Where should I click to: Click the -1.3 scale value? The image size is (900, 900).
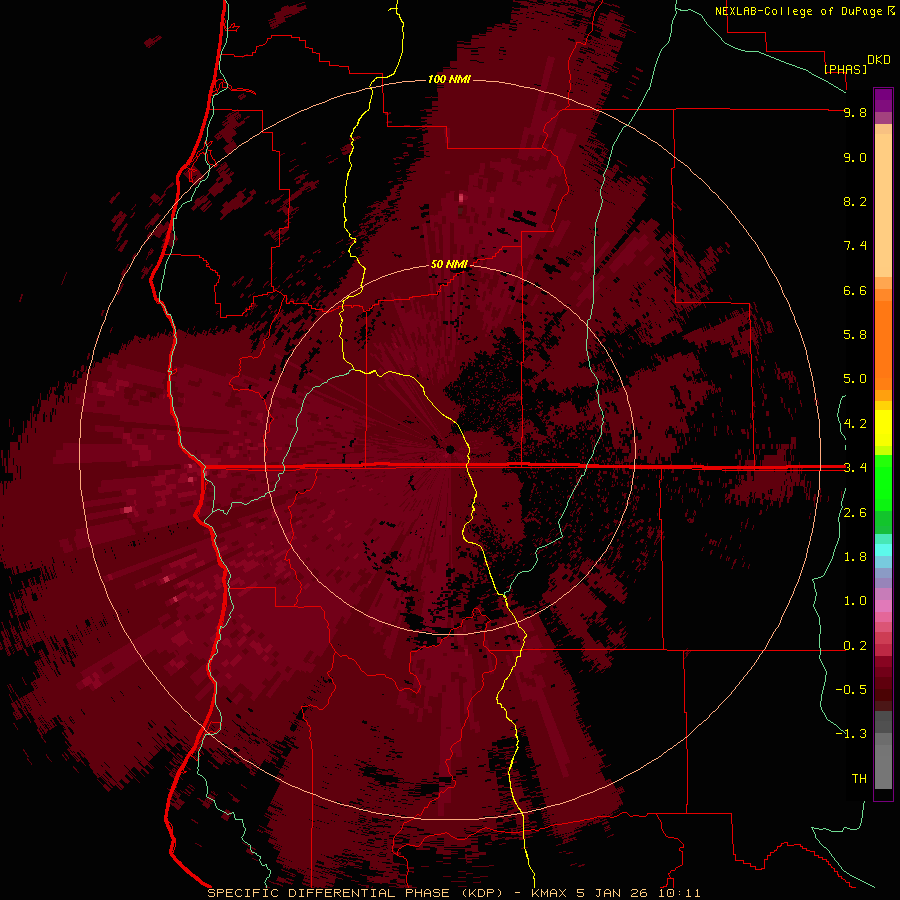point(851,734)
